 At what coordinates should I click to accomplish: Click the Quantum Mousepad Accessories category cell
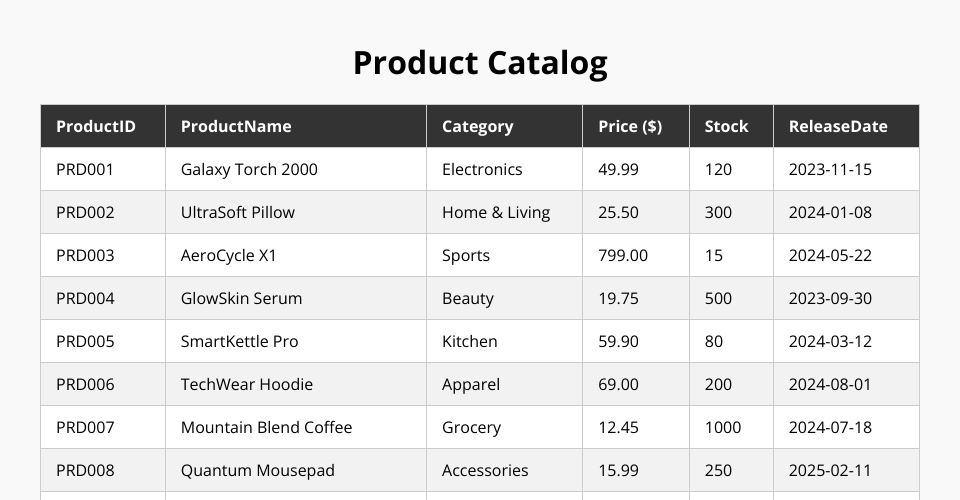(x=485, y=470)
